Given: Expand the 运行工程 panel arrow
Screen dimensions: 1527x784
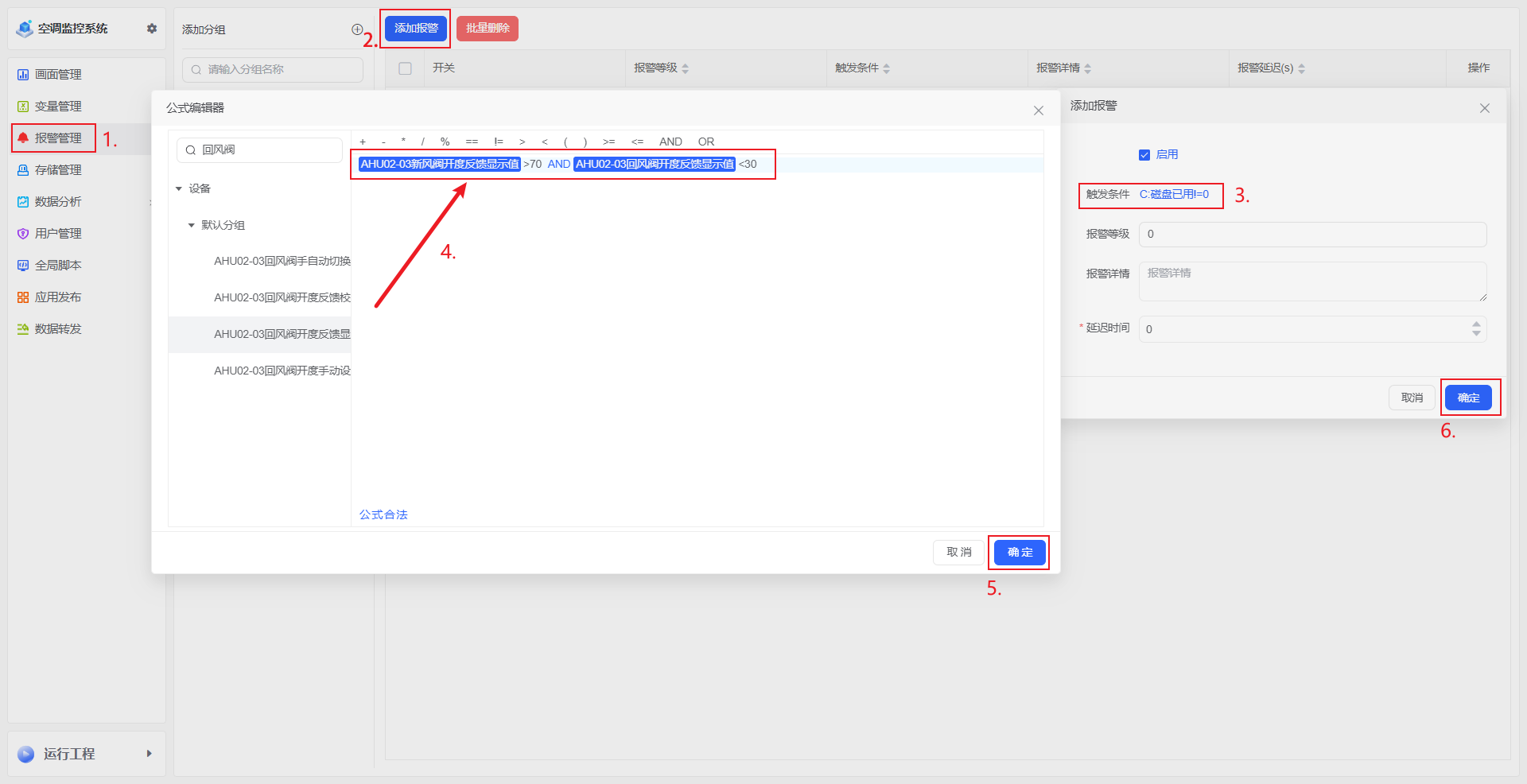Looking at the screenshot, I should coord(149,754).
